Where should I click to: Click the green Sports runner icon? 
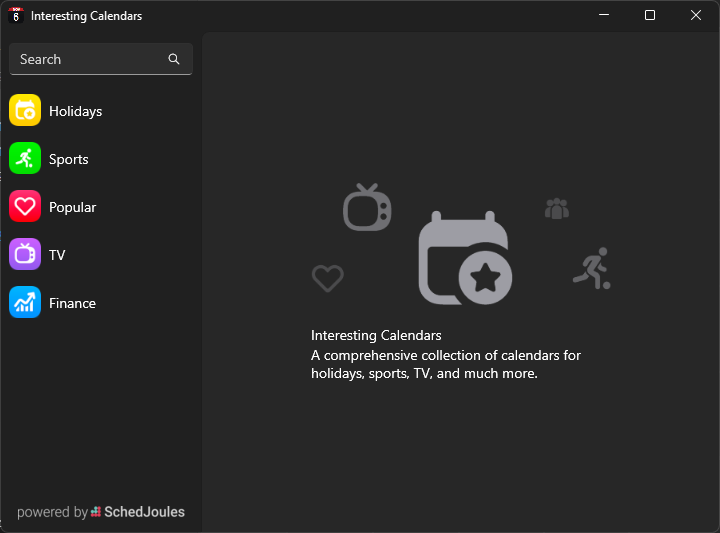[x=25, y=159]
